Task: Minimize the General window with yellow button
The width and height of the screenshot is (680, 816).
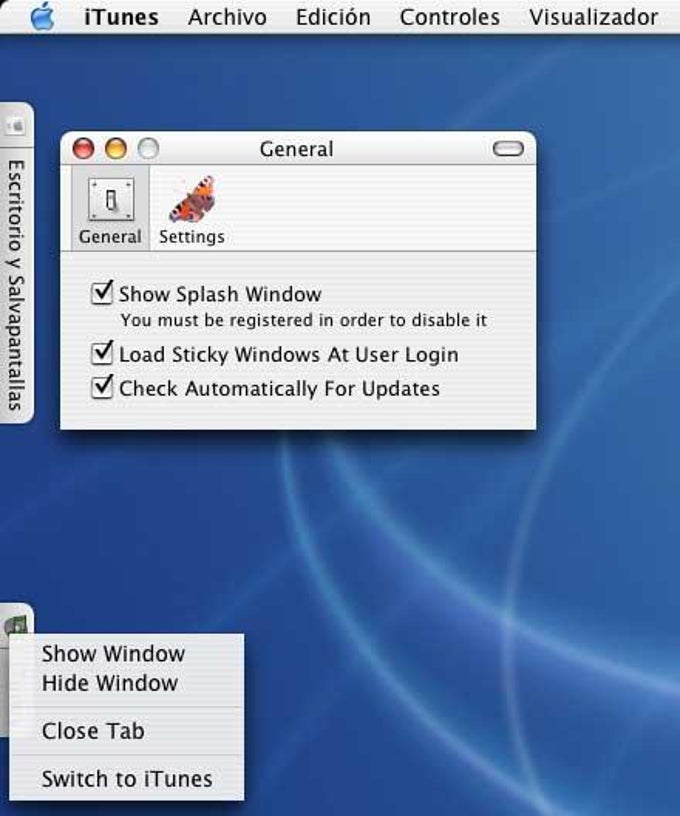Action: 116,149
